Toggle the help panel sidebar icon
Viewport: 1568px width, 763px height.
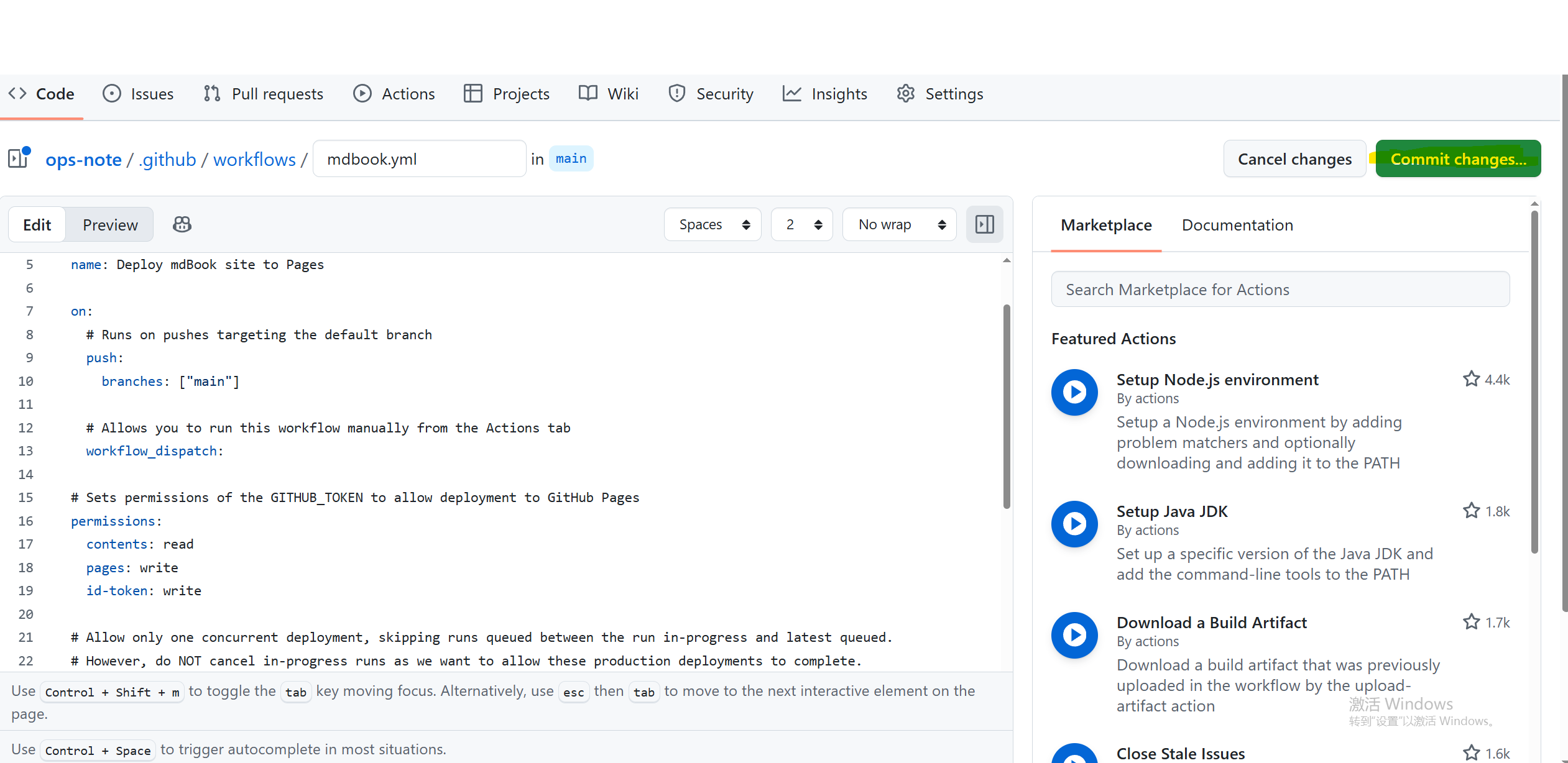pyautogui.click(x=984, y=224)
